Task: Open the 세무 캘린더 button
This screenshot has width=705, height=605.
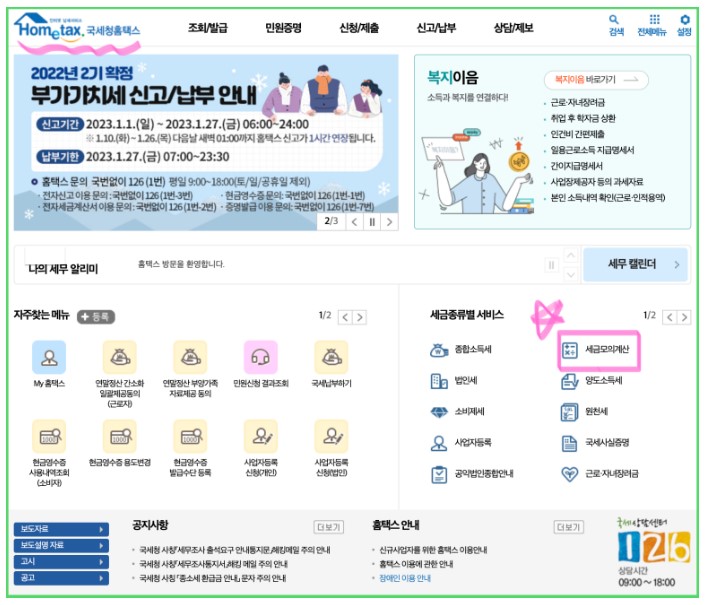Action: pyautogui.click(x=635, y=264)
